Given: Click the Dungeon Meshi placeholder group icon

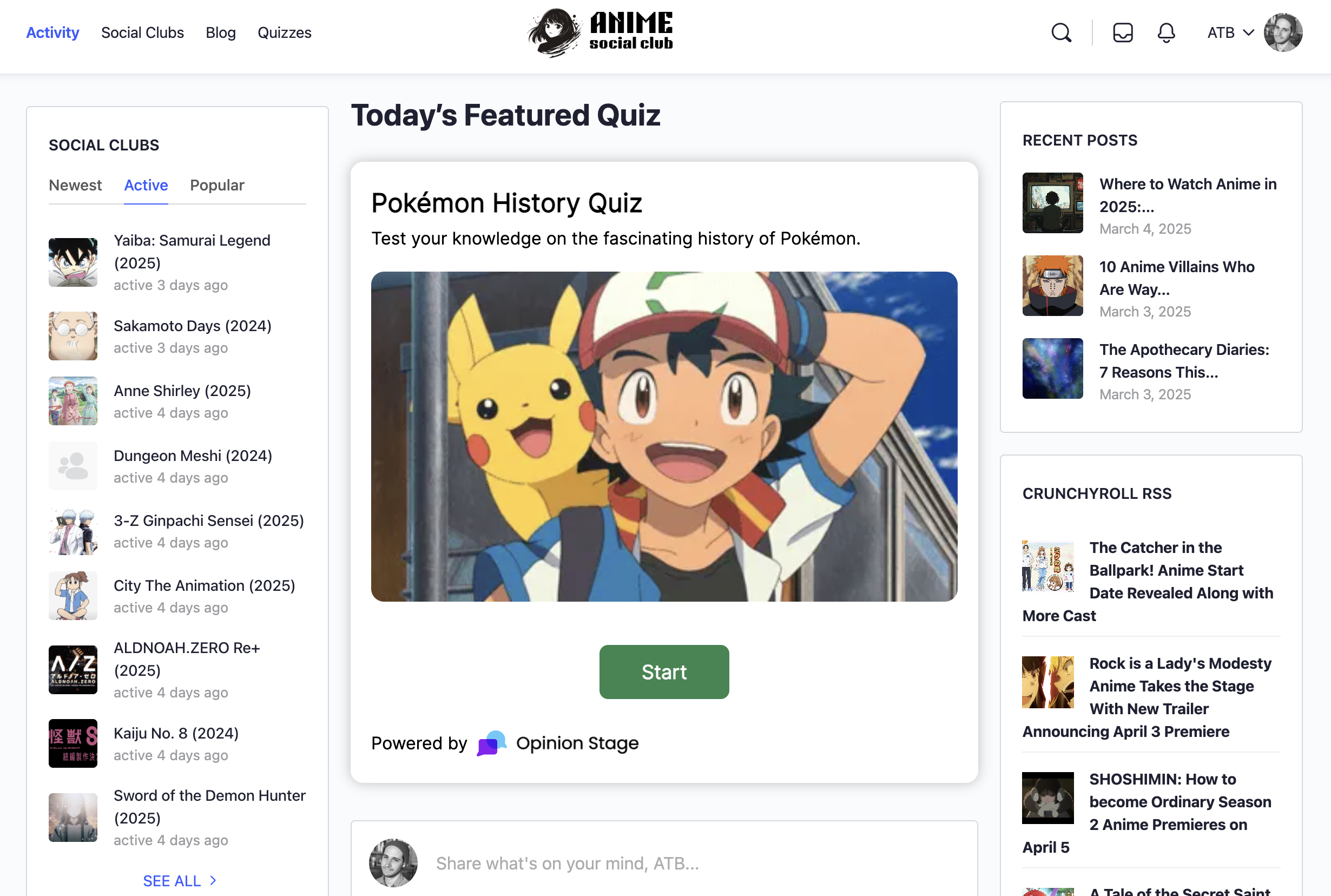Looking at the screenshot, I should pos(73,466).
